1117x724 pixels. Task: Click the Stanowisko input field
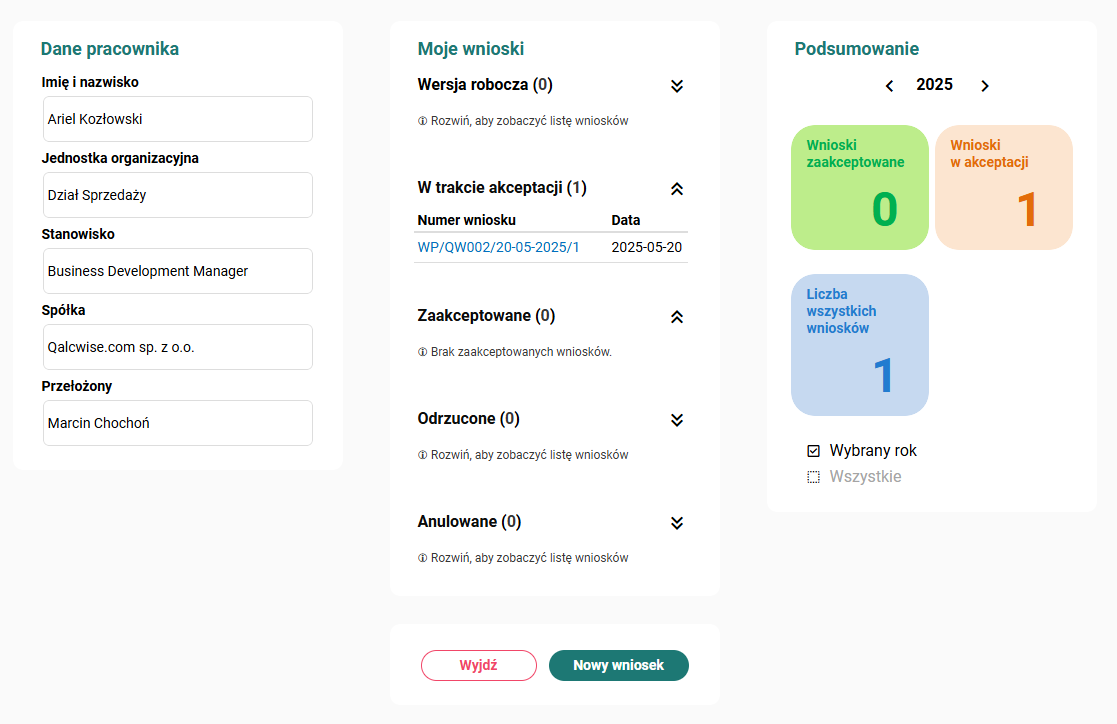[178, 271]
